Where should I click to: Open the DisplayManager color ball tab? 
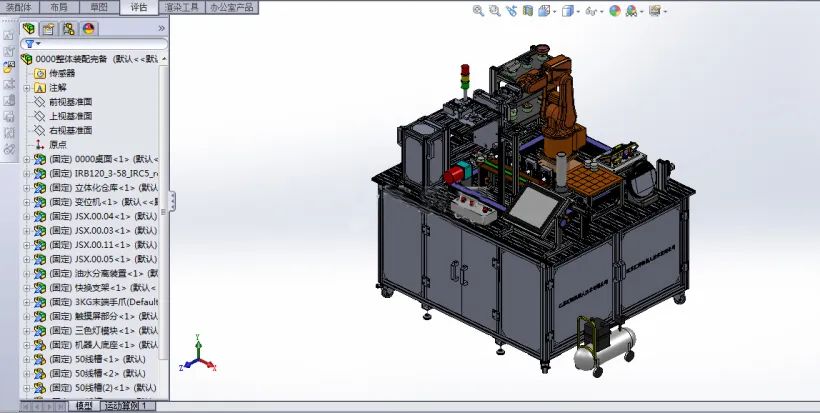[88, 29]
